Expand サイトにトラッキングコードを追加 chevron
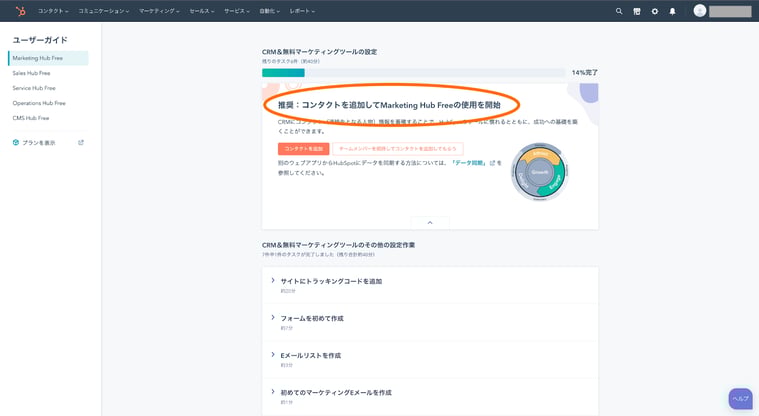The image size is (759, 416). pos(273,280)
